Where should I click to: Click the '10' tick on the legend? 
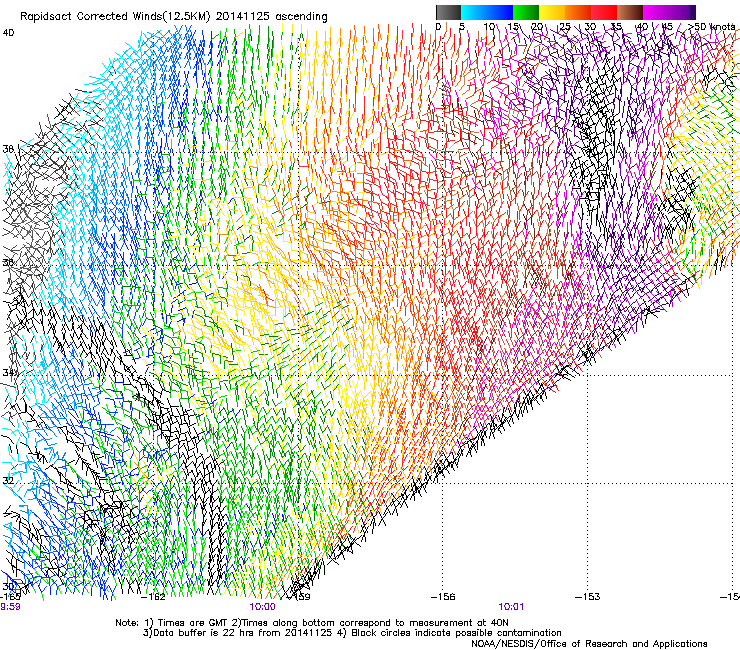[489, 27]
